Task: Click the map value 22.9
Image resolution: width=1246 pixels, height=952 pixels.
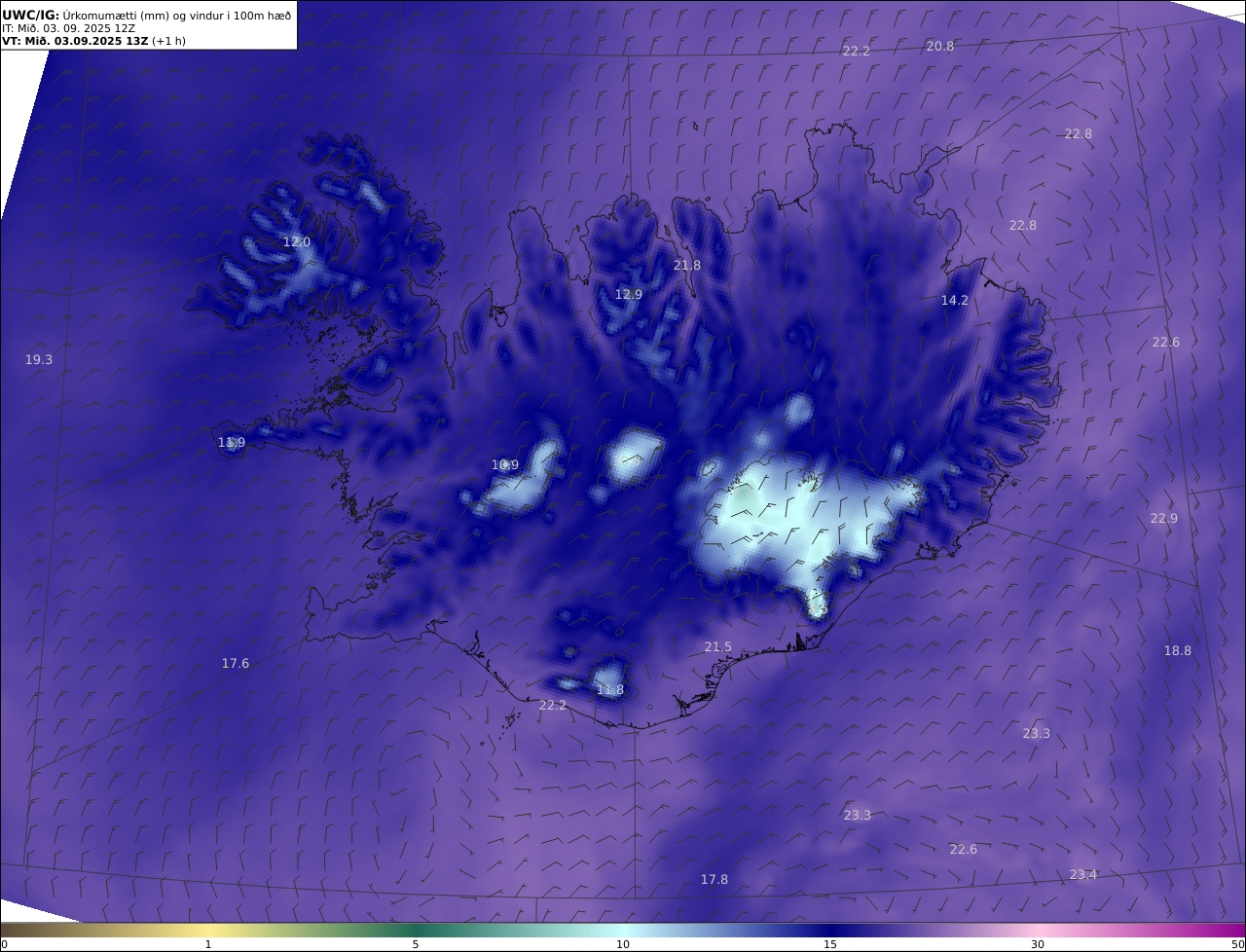Action: coord(1164,518)
